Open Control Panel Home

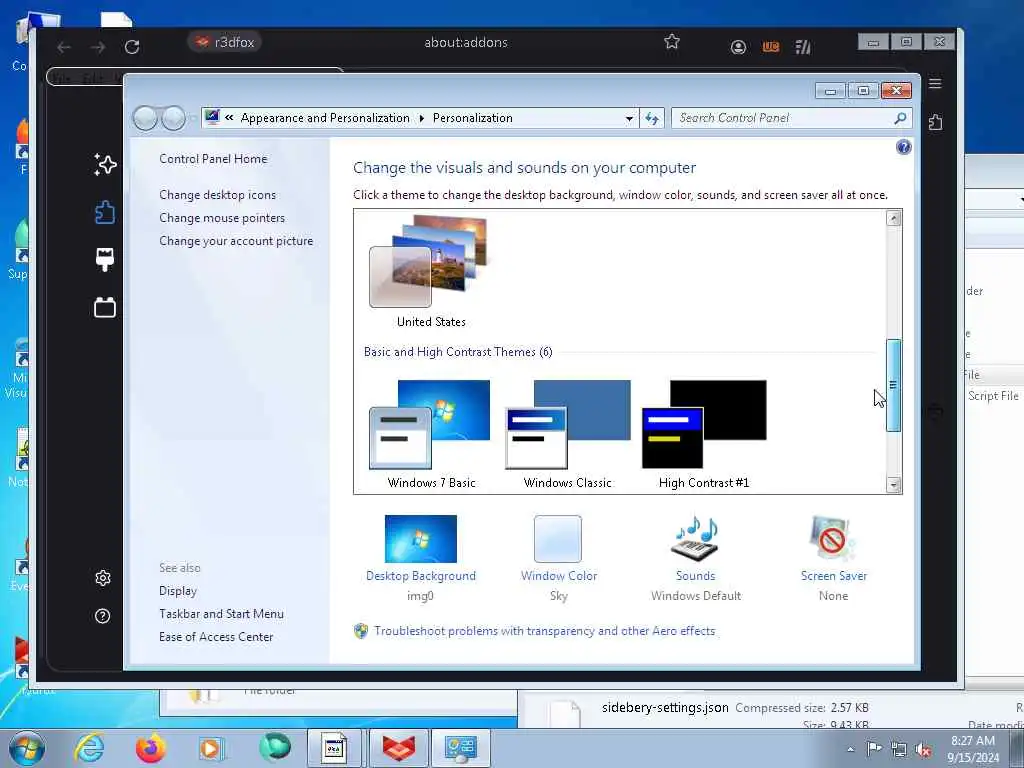(213, 159)
